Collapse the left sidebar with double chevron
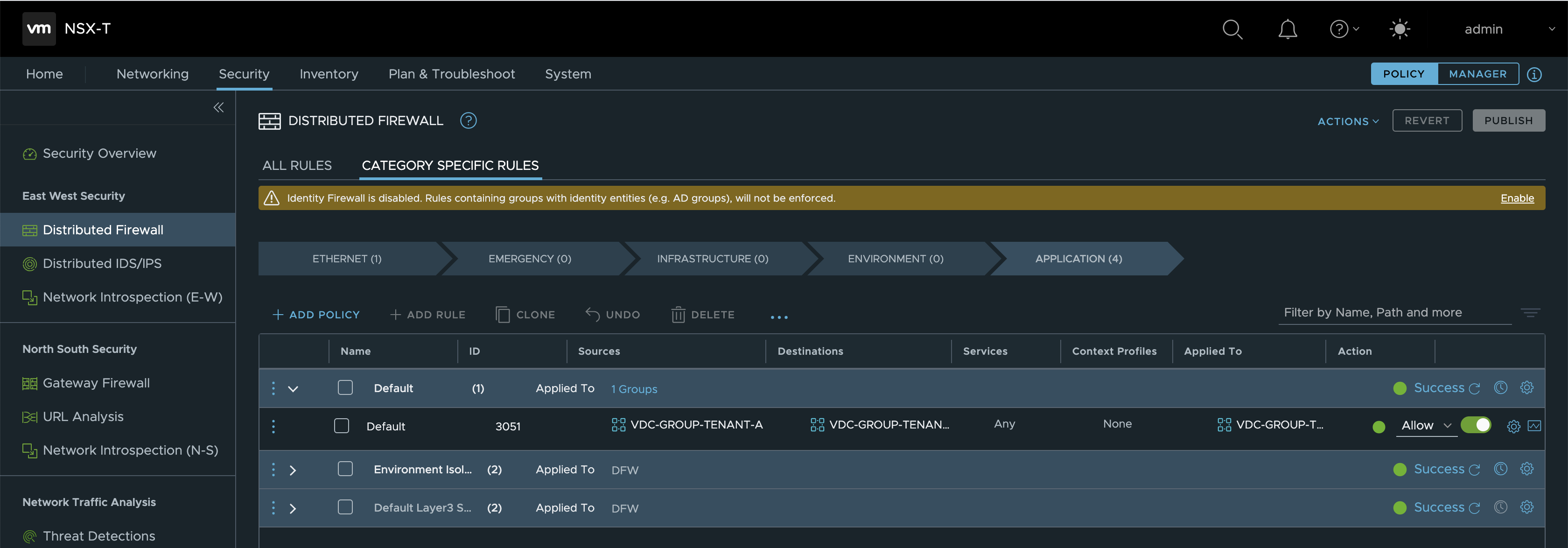The width and height of the screenshot is (1568, 548). tap(218, 108)
